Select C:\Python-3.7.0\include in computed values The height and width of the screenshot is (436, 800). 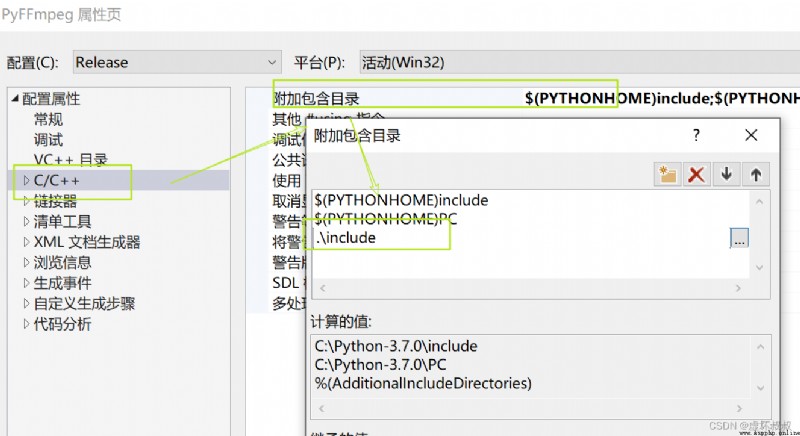tap(396, 346)
